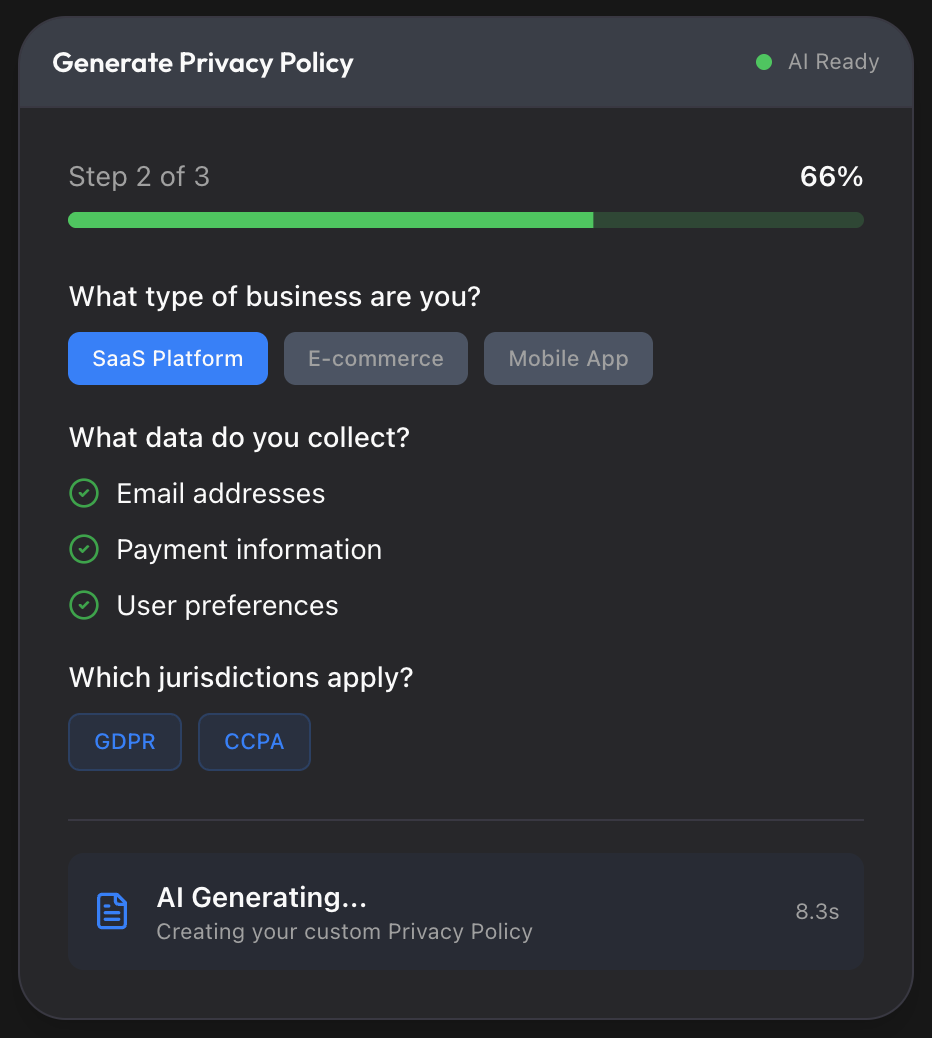The height and width of the screenshot is (1038, 932).
Task: Click the checkmark icon next to Email addresses
Action: (84, 493)
